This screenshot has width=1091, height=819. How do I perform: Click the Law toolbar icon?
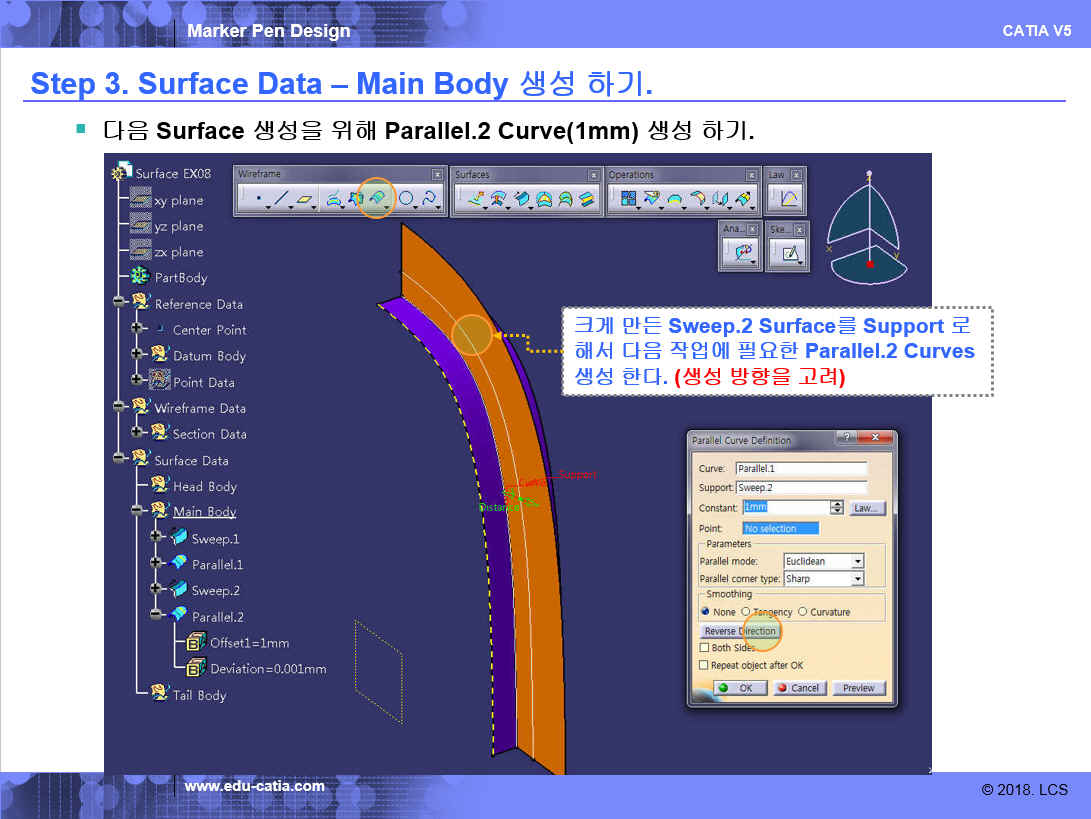click(788, 199)
